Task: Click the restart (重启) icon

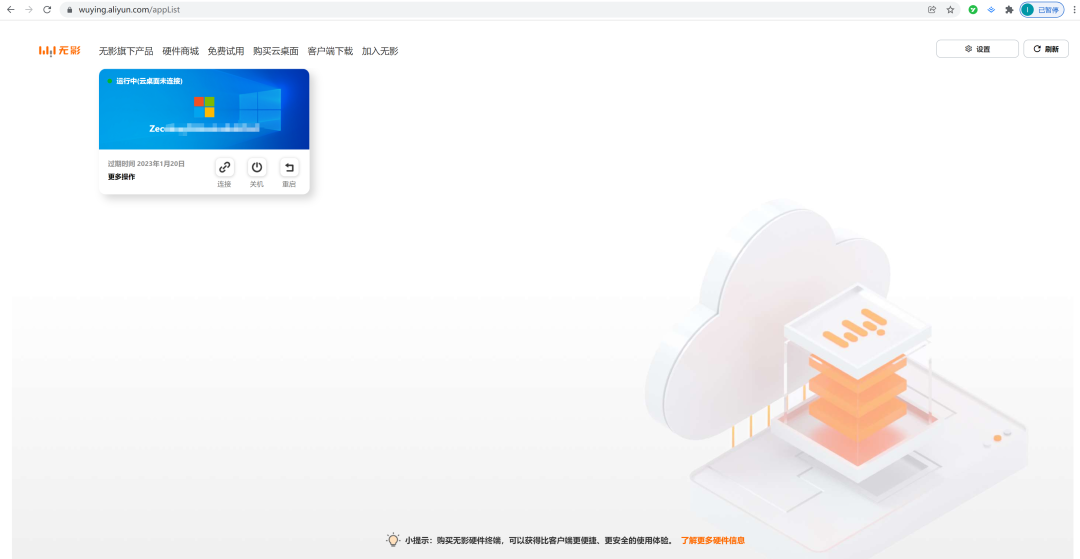Action: pos(289,167)
